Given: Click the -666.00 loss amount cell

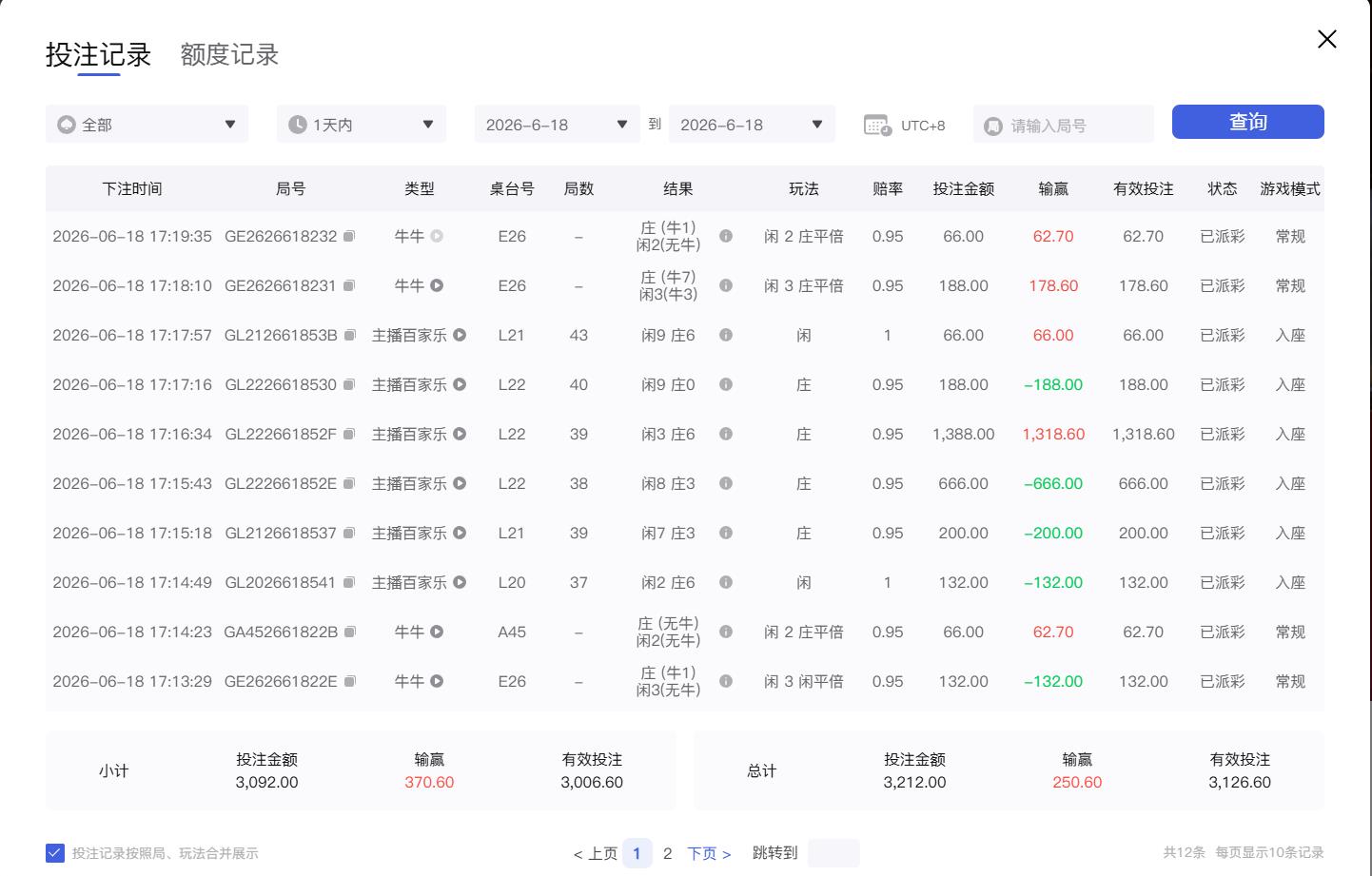Looking at the screenshot, I should pyautogui.click(x=1053, y=483).
